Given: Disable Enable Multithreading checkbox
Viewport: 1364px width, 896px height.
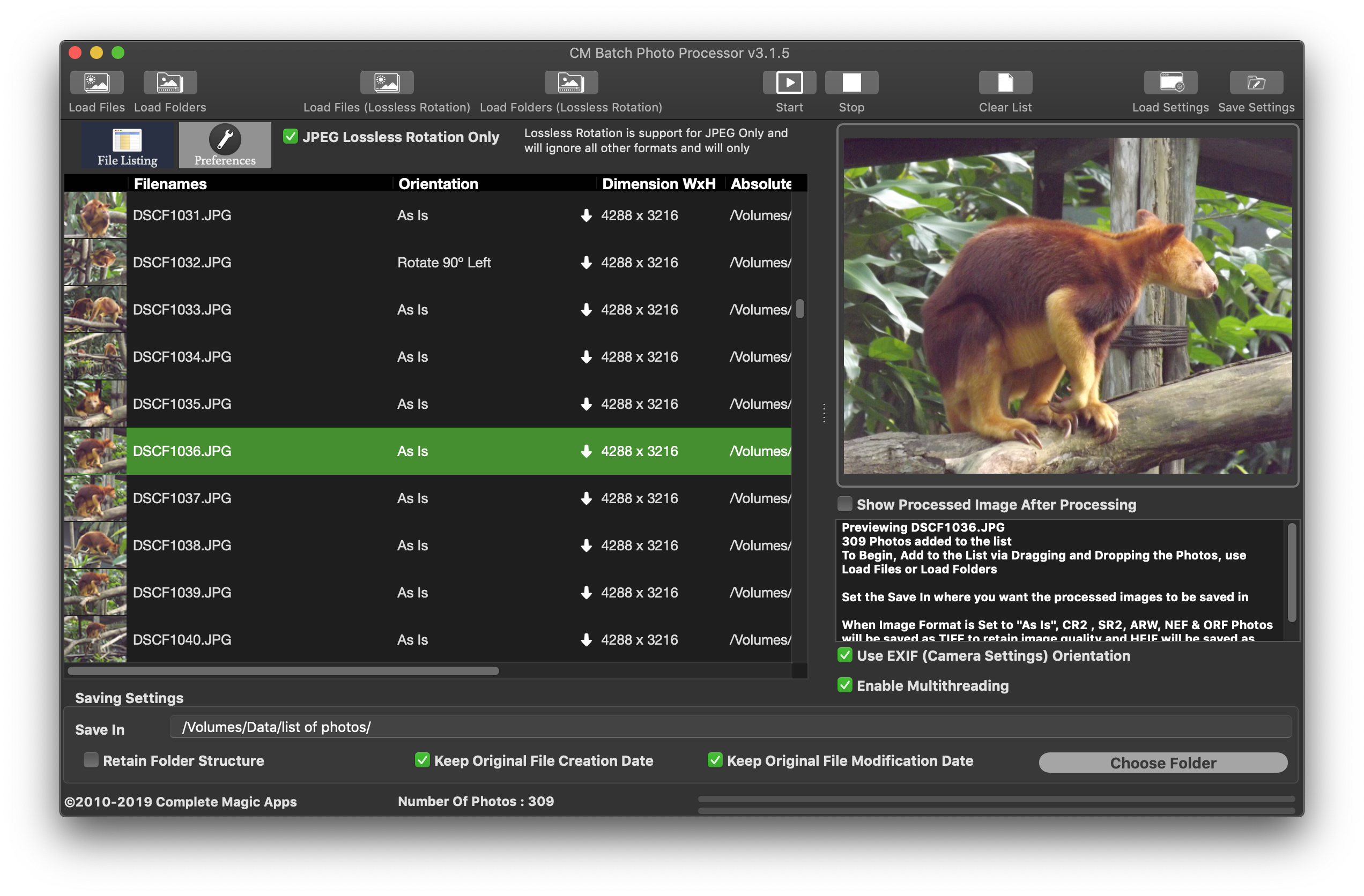Looking at the screenshot, I should pos(845,685).
